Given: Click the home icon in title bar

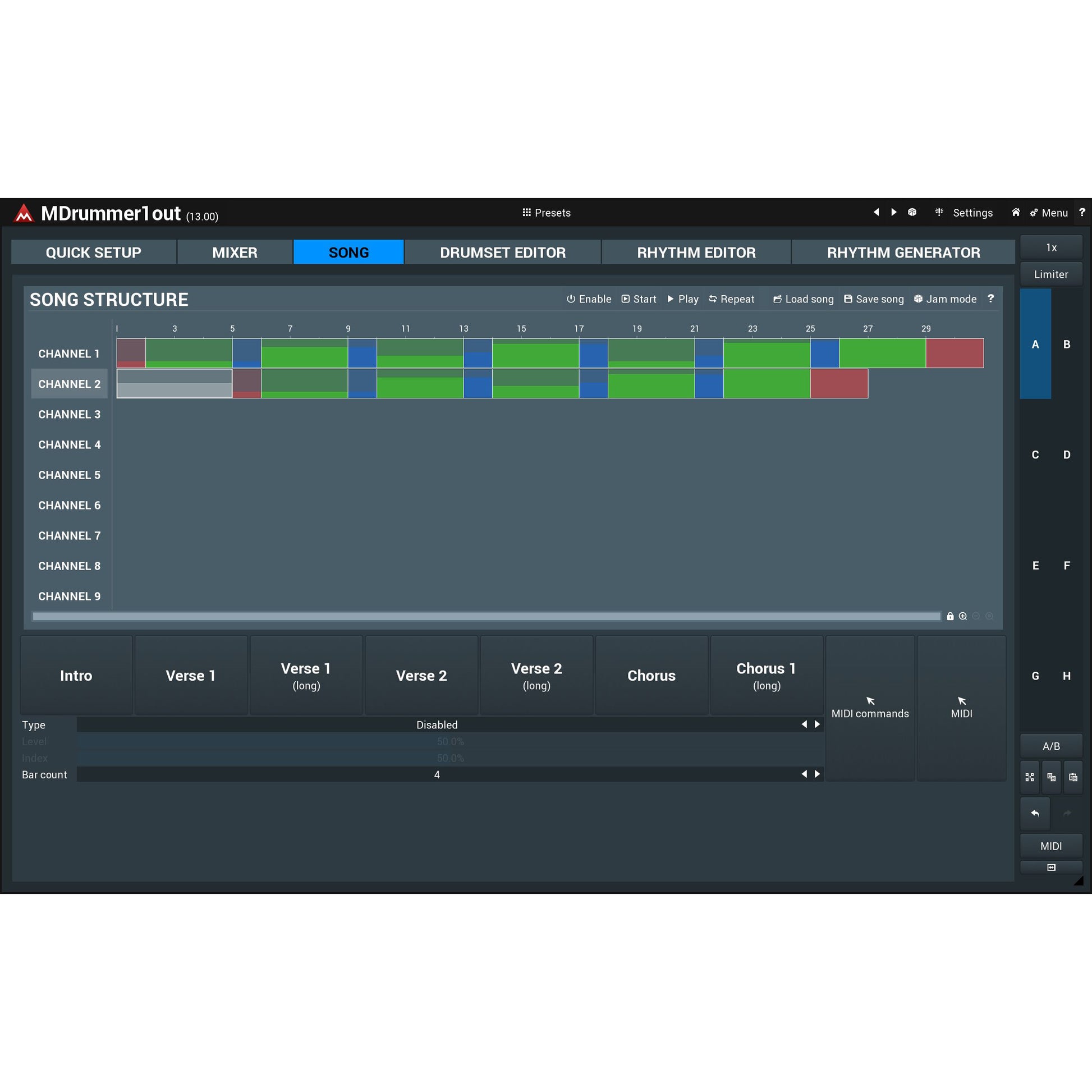Looking at the screenshot, I should [x=1015, y=212].
